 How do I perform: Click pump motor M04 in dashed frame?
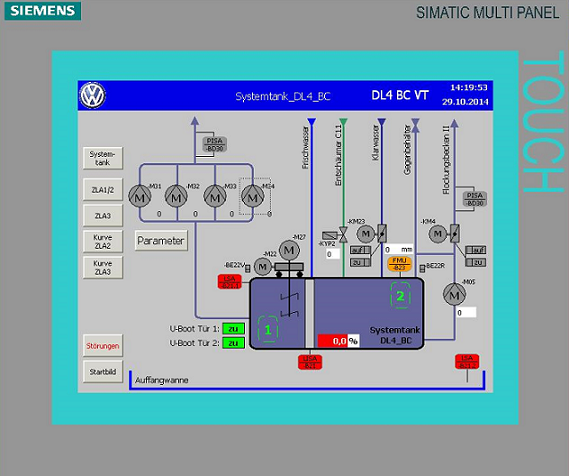(x=253, y=196)
